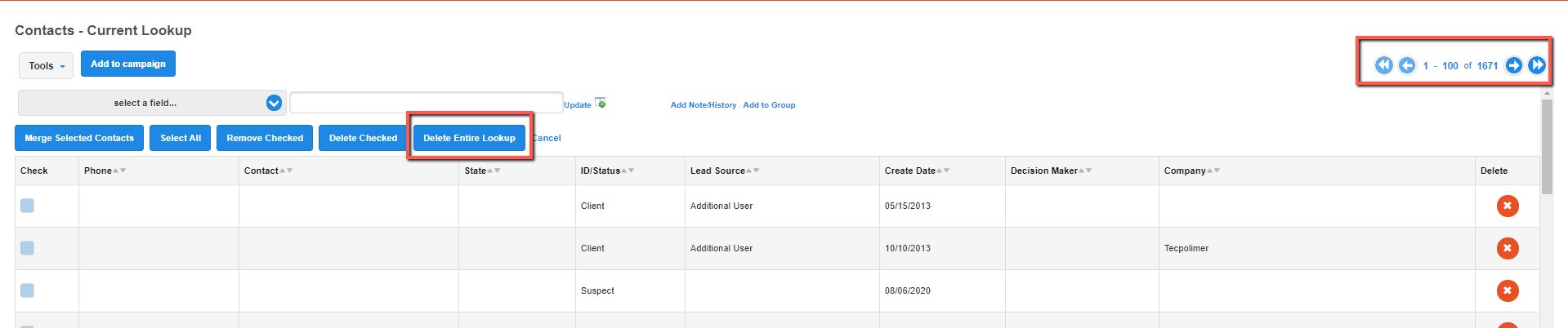The image size is (1568, 328).
Task: Jump to last page of results
Action: click(x=1537, y=65)
